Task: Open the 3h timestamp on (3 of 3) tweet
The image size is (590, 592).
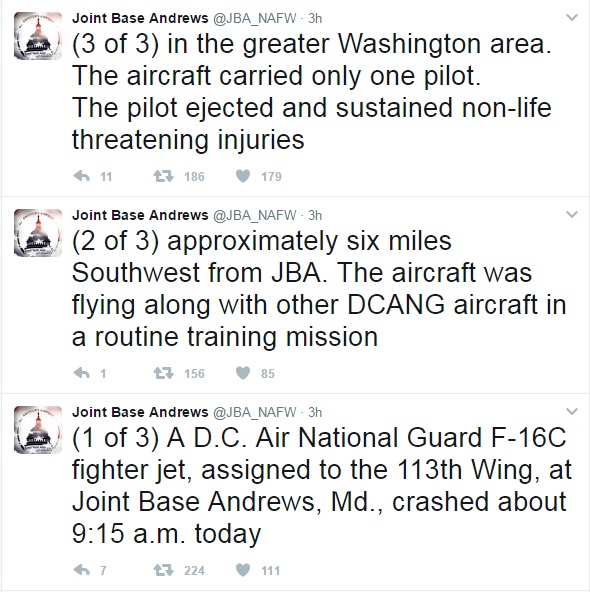Action: point(315,18)
